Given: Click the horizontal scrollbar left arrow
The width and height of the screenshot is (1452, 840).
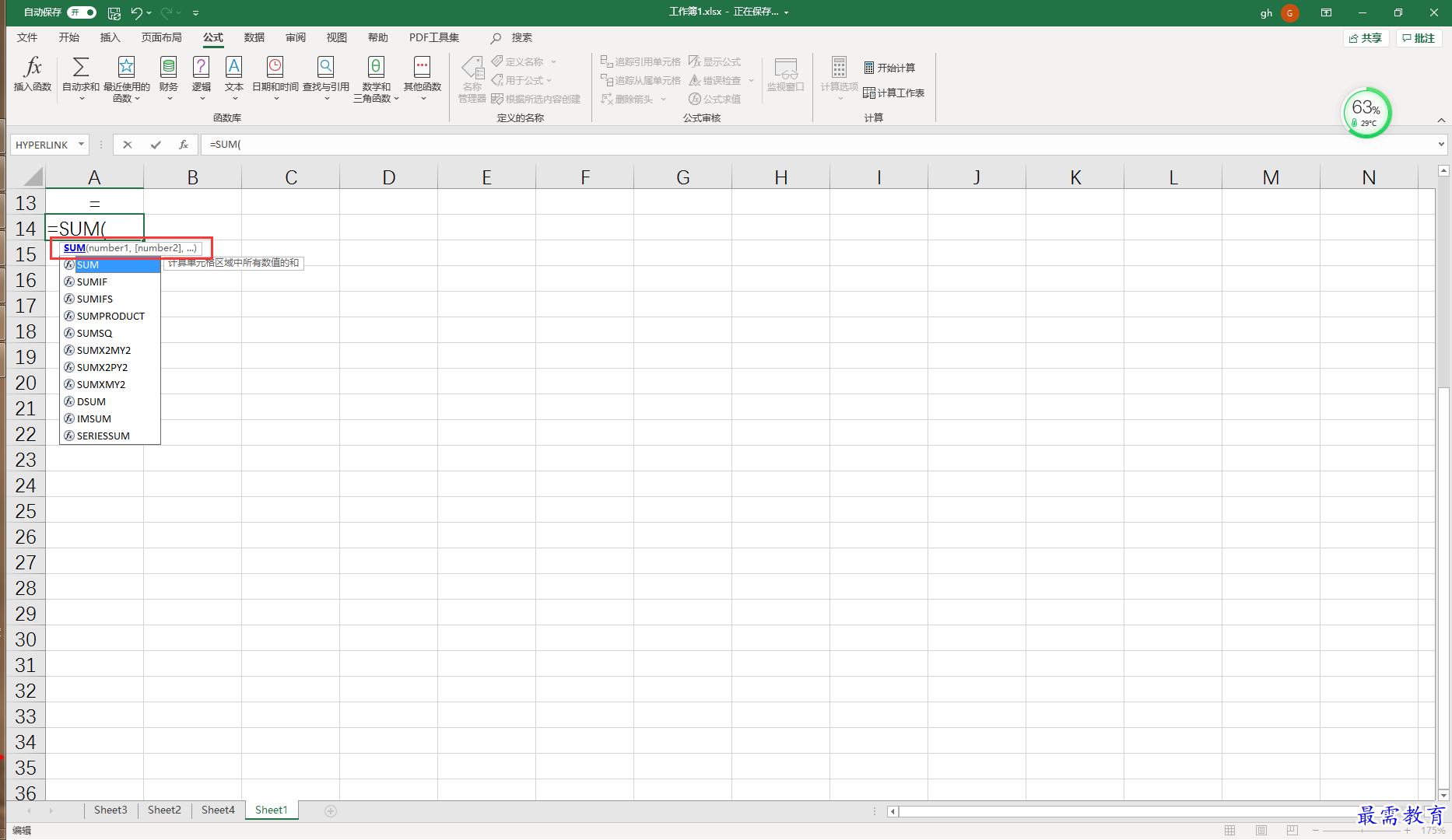Looking at the screenshot, I should point(893,811).
